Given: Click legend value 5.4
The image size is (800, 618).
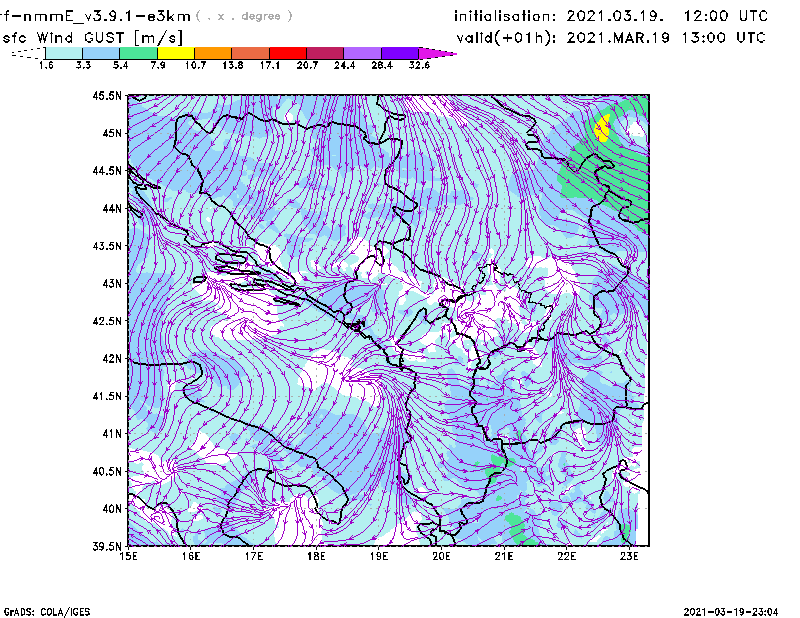Looking at the screenshot, I should [x=120, y=65].
